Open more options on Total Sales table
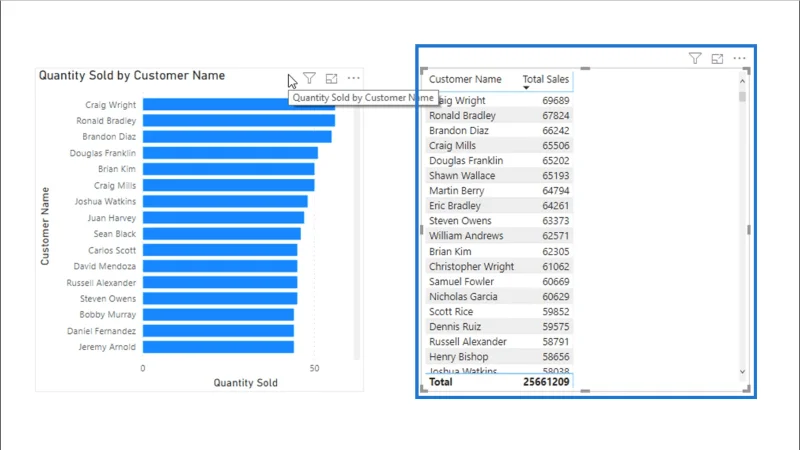Screen dimensions: 800x450 coord(739,59)
